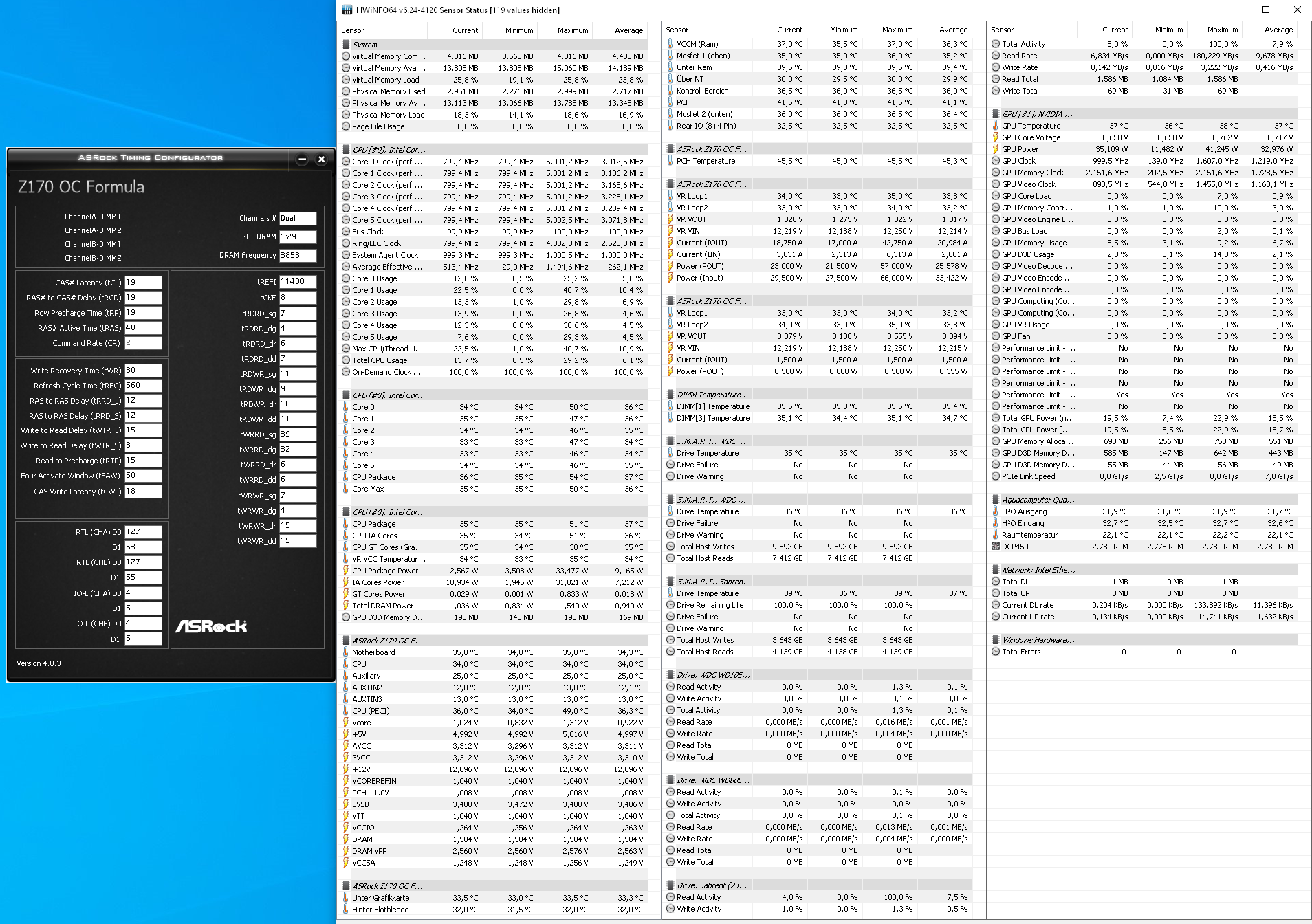Screen dimensions: 1312x924
Task: Click the Channels # field showing Dual
Action: click(x=298, y=218)
